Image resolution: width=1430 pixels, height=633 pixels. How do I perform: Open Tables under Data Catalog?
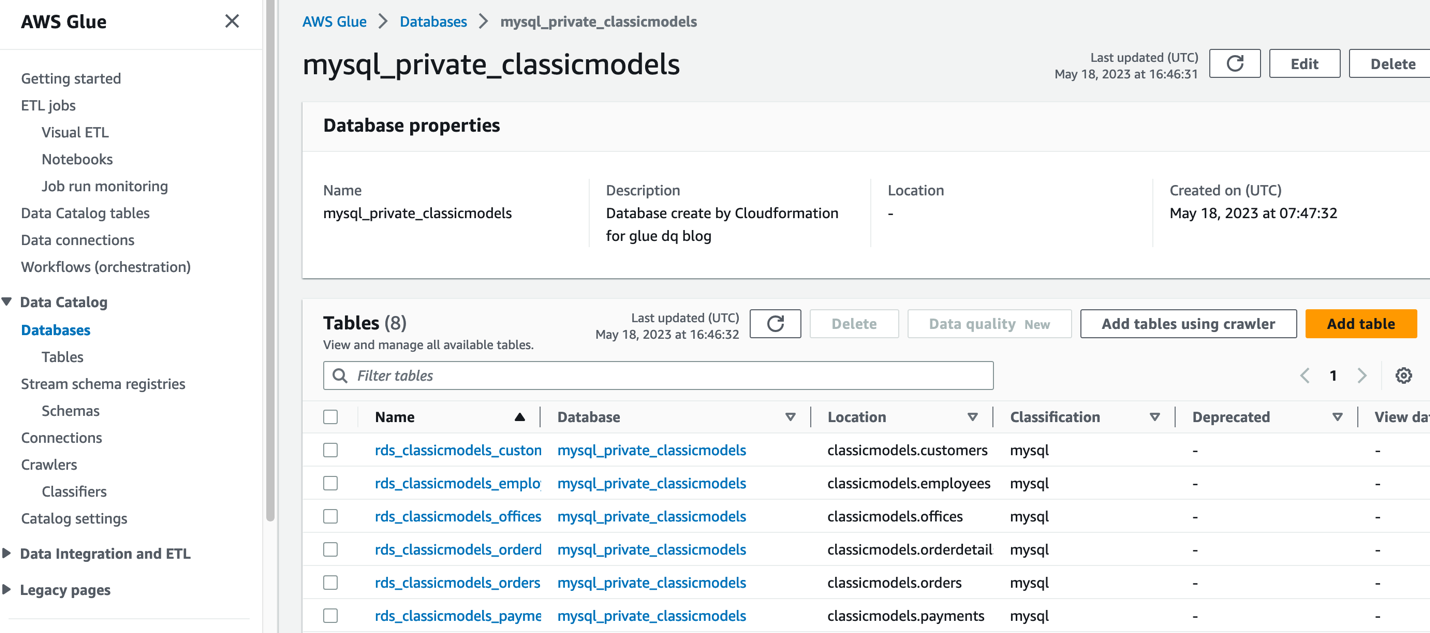[62, 357]
